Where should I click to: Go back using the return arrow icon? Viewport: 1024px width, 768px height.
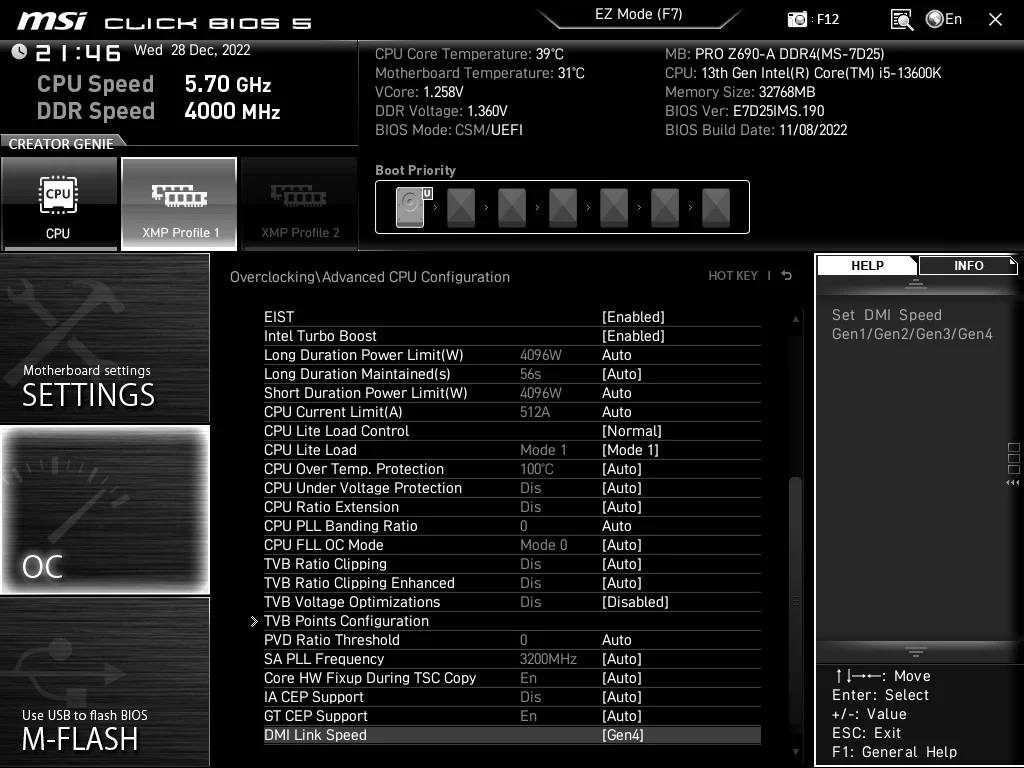(x=786, y=276)
